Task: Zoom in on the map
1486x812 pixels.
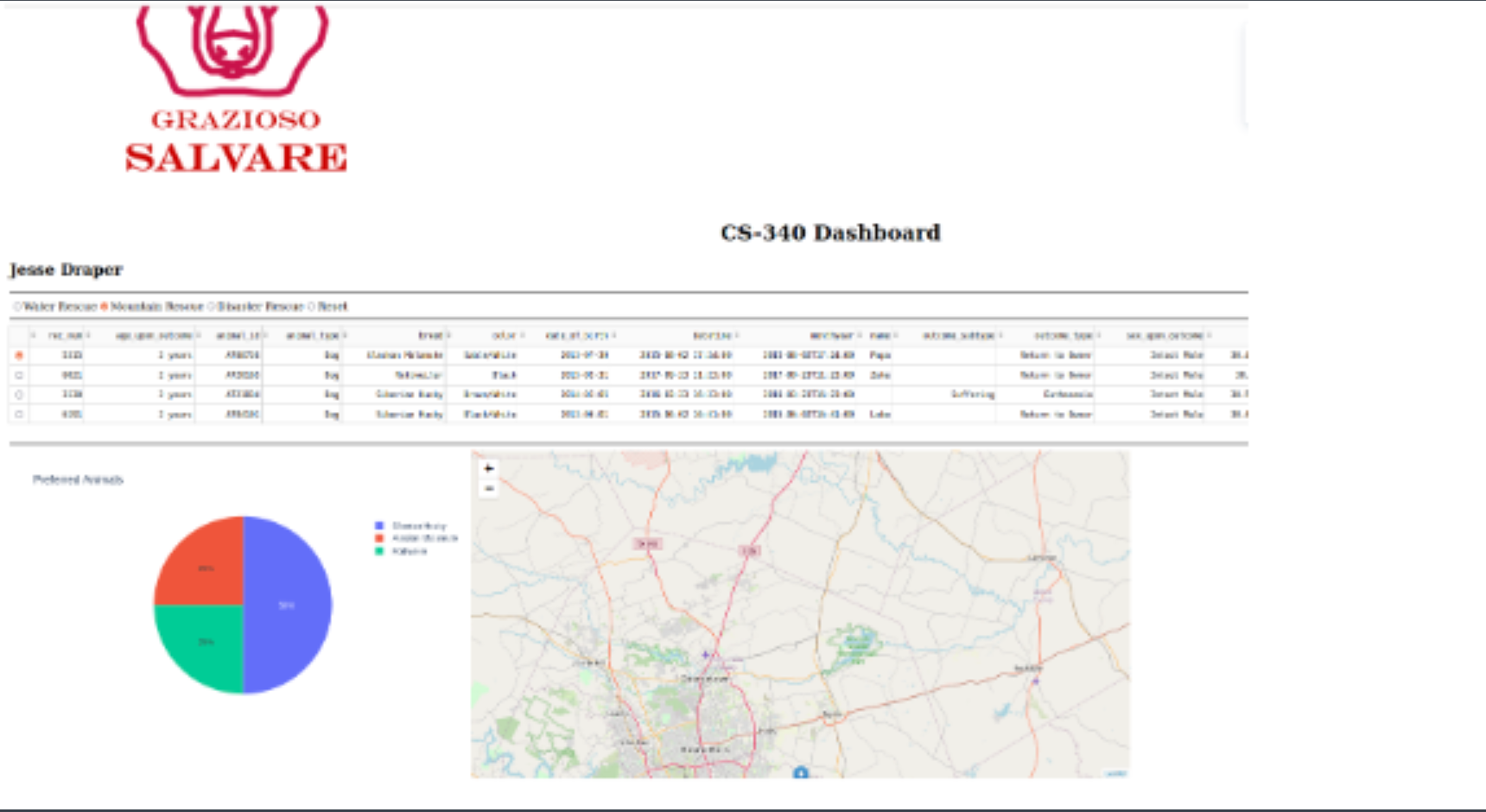Action: (489, 468)
